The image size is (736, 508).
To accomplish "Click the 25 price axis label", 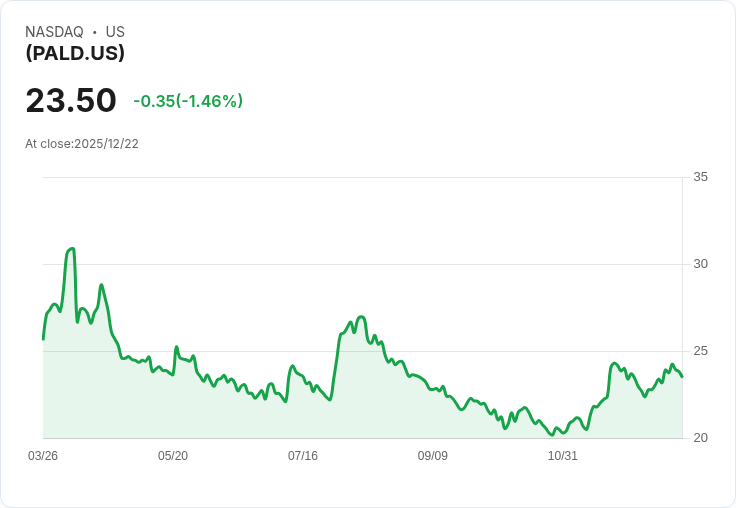I will (700, 351).
